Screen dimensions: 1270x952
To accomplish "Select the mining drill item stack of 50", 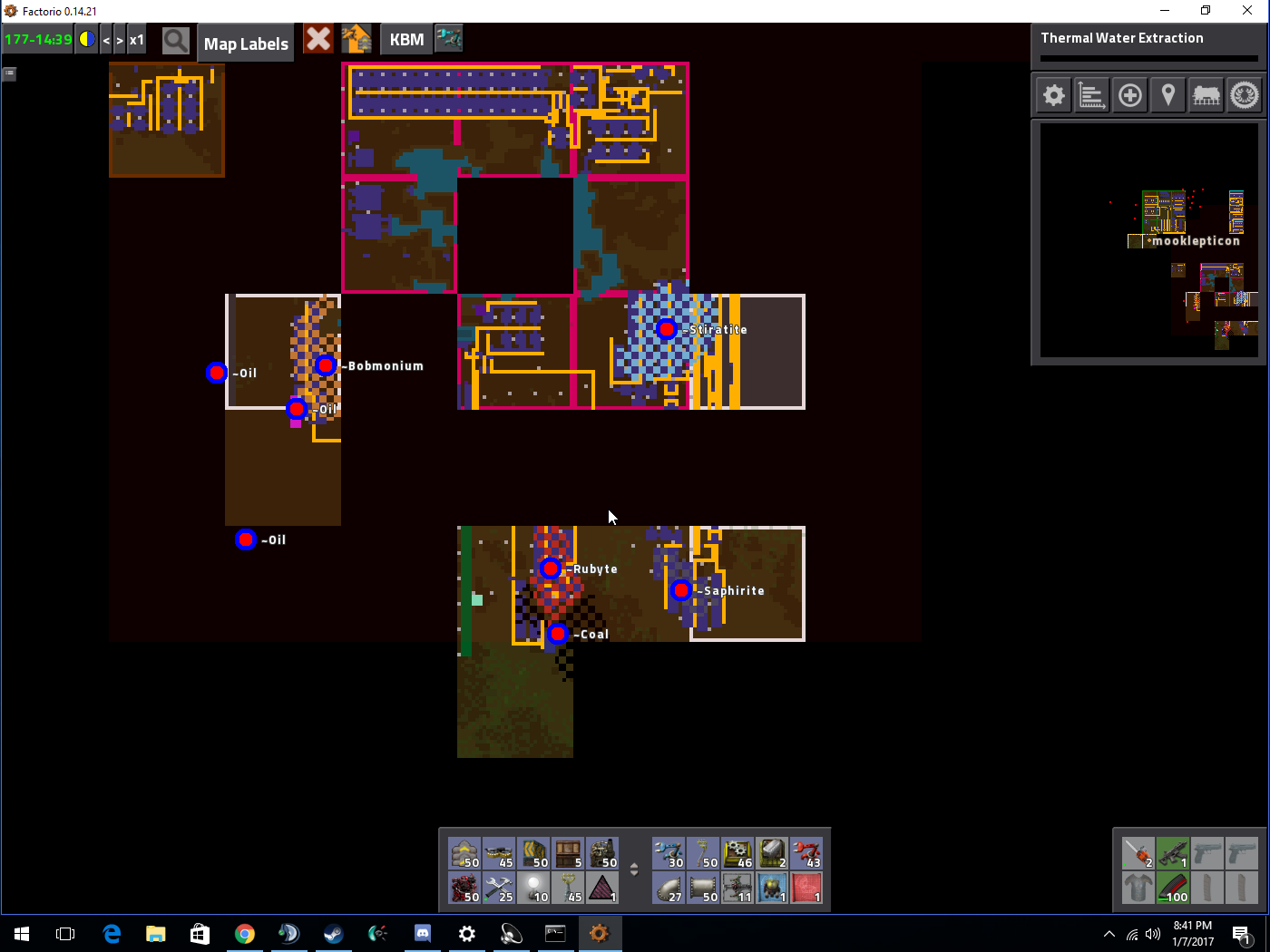I will point(602,853).
